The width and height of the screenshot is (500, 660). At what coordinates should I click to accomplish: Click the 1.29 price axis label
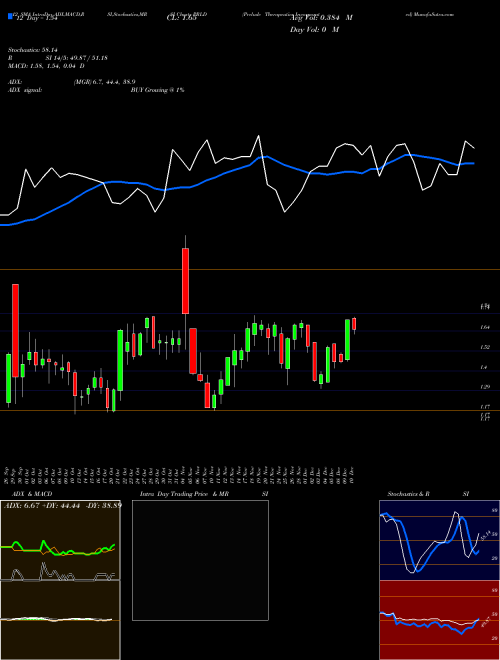pos(485,387)
